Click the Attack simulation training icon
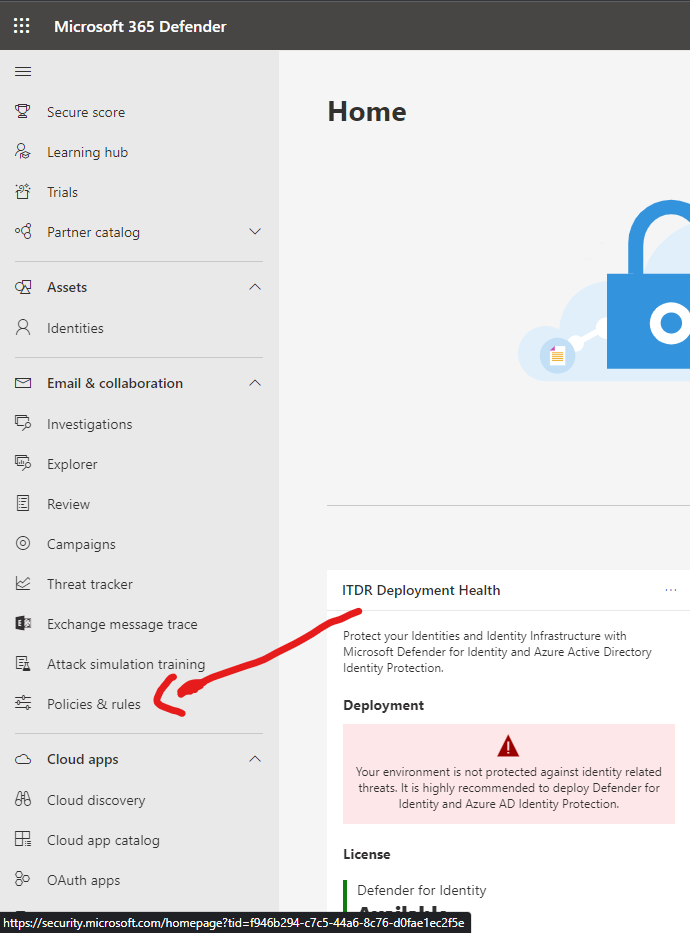This screenshot has width=690, height=933. tap(23, 663)
